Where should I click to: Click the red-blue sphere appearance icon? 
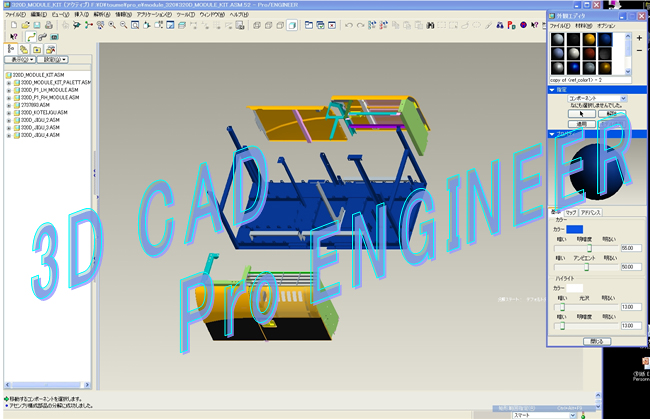tap(523, 25)
